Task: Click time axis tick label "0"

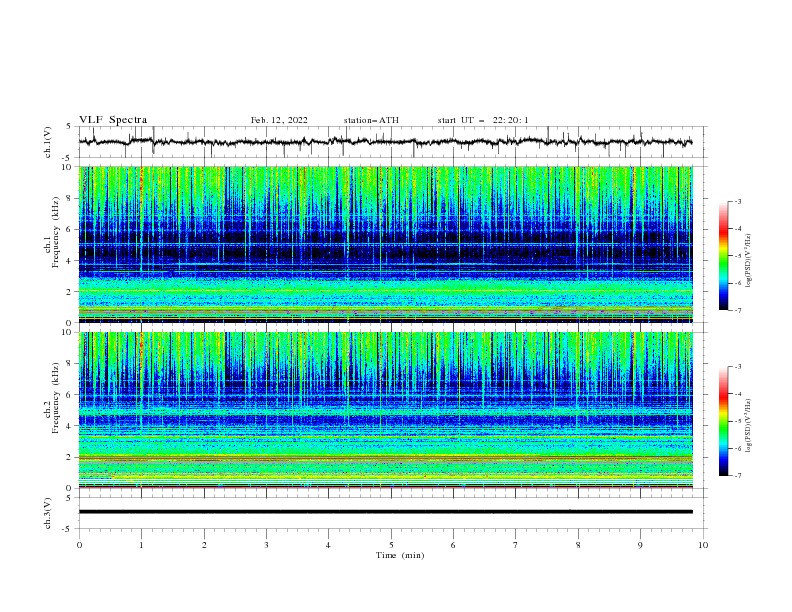Action: pos(79,545)
